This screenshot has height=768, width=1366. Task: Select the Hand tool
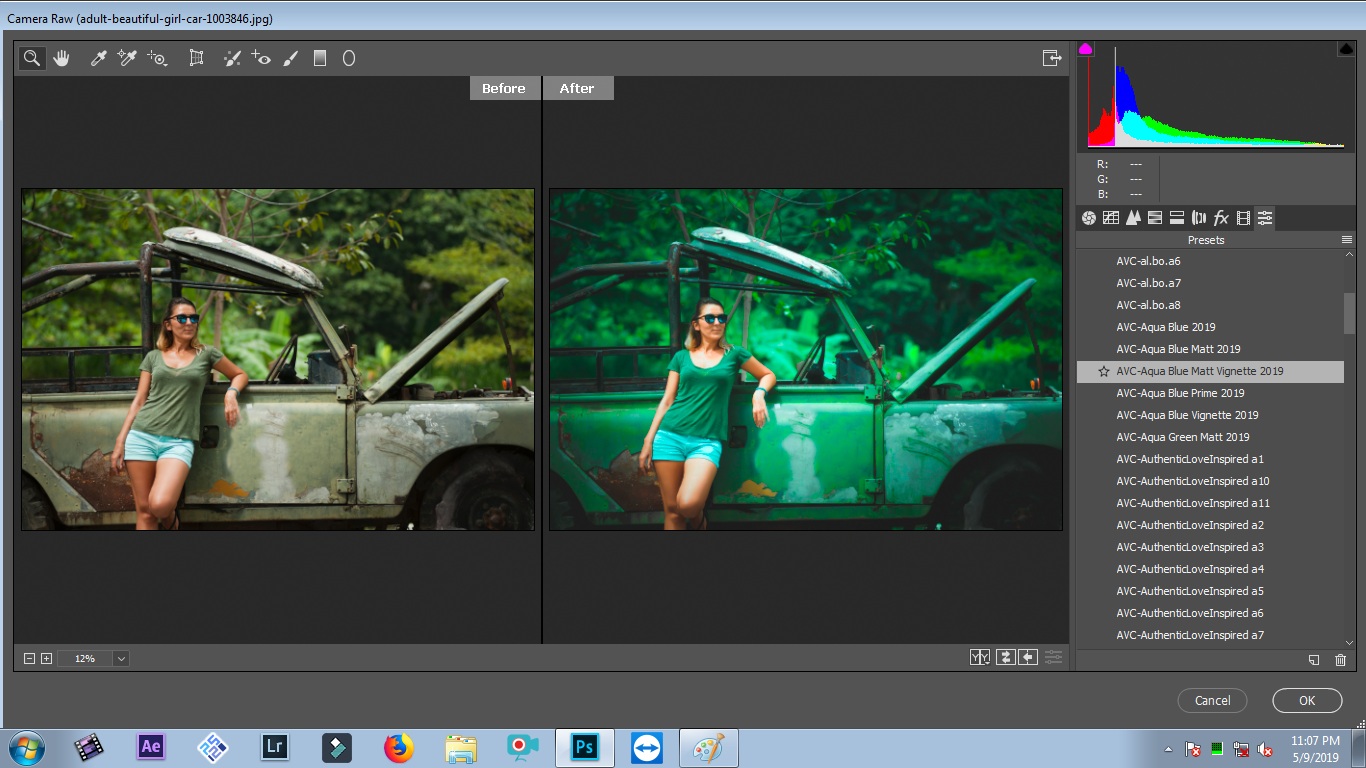(62, 58)
